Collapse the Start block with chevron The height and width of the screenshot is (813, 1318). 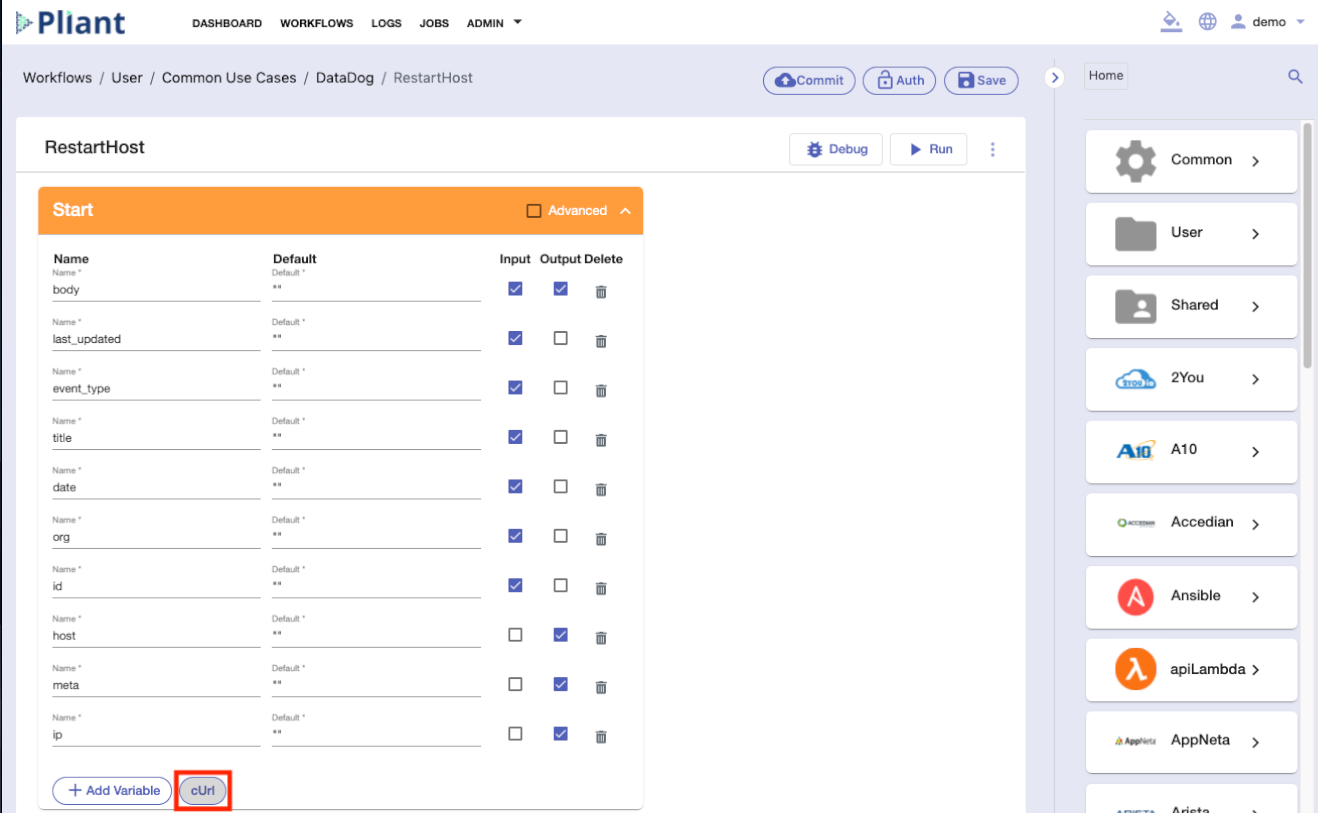(x=625, y=211)
